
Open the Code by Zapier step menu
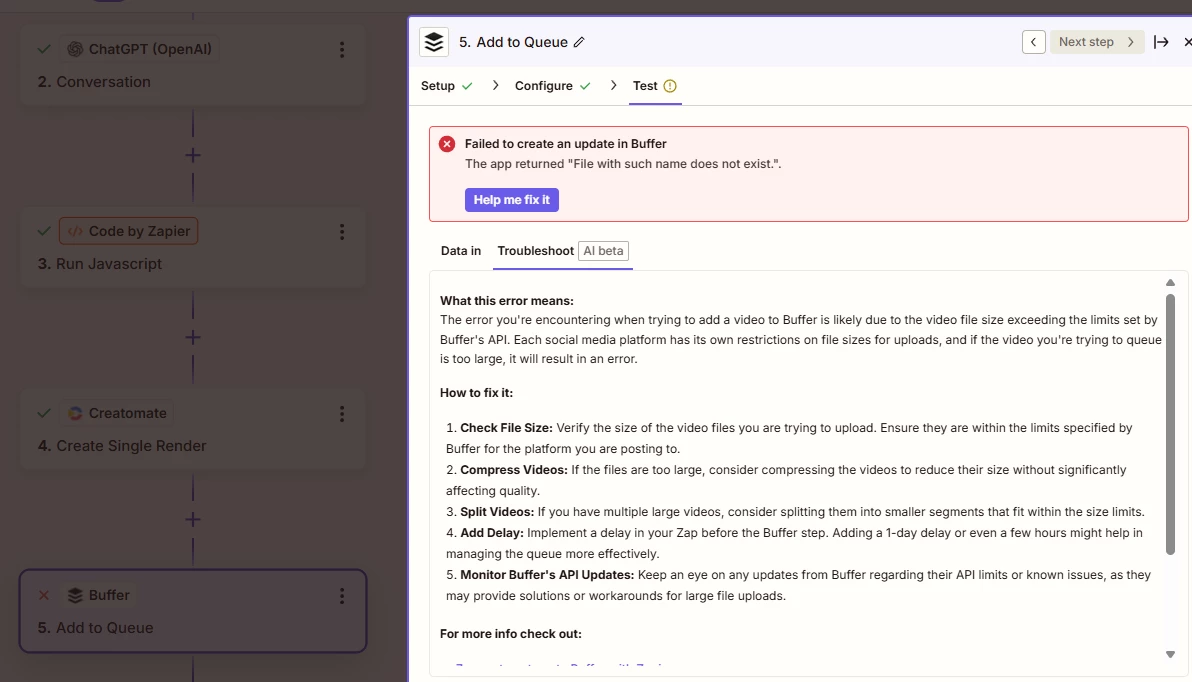[x=342, y=232]
